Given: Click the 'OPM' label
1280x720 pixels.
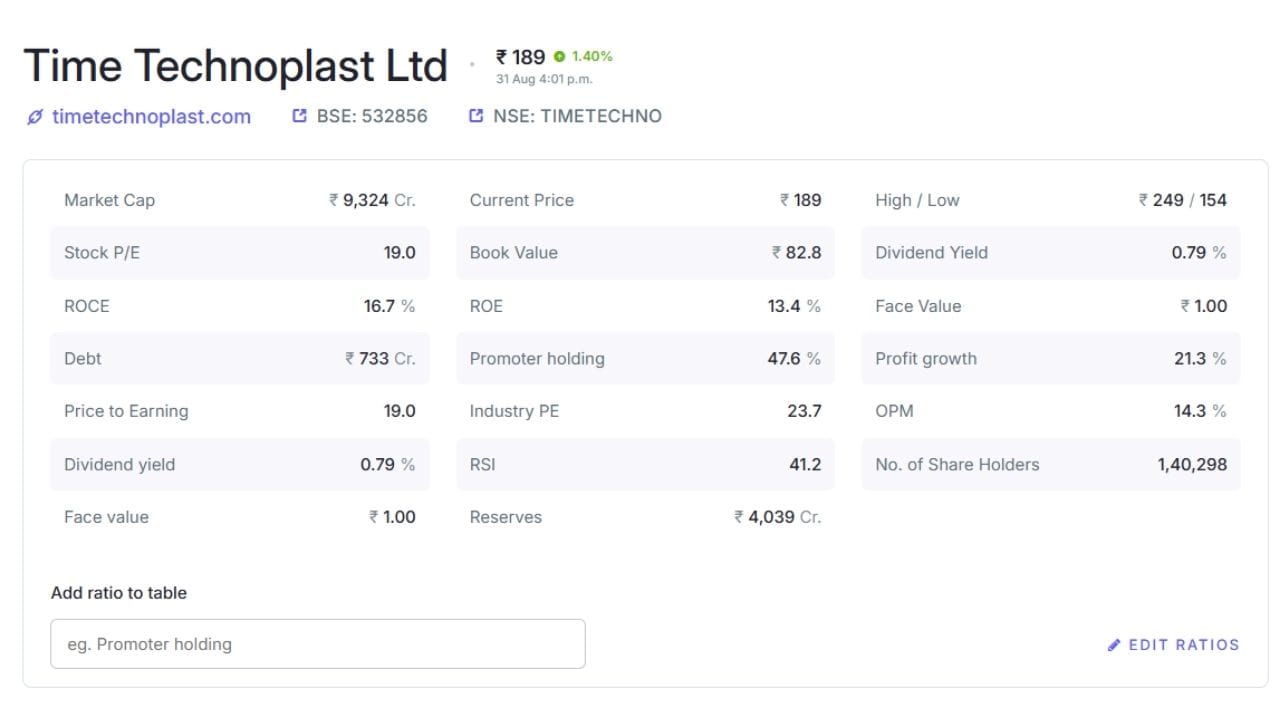Looking at the screenshot, I should pos(894,411).
